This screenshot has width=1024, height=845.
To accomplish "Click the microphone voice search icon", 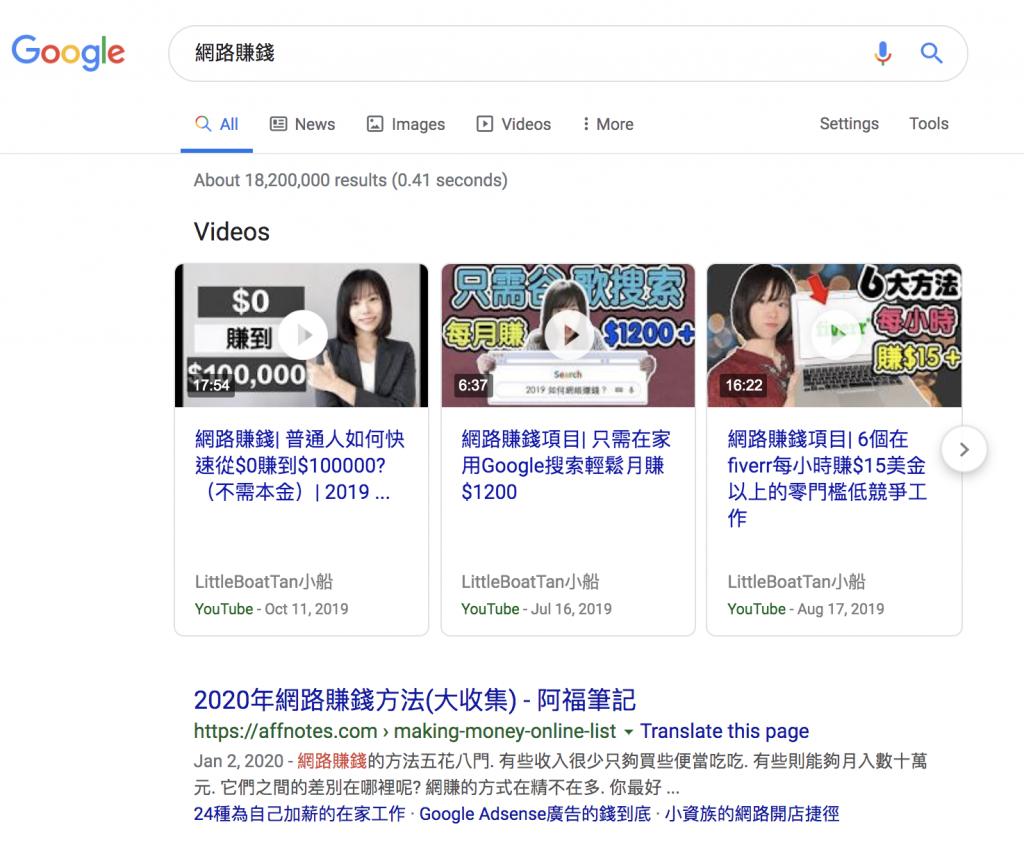I will coord(882,53).
